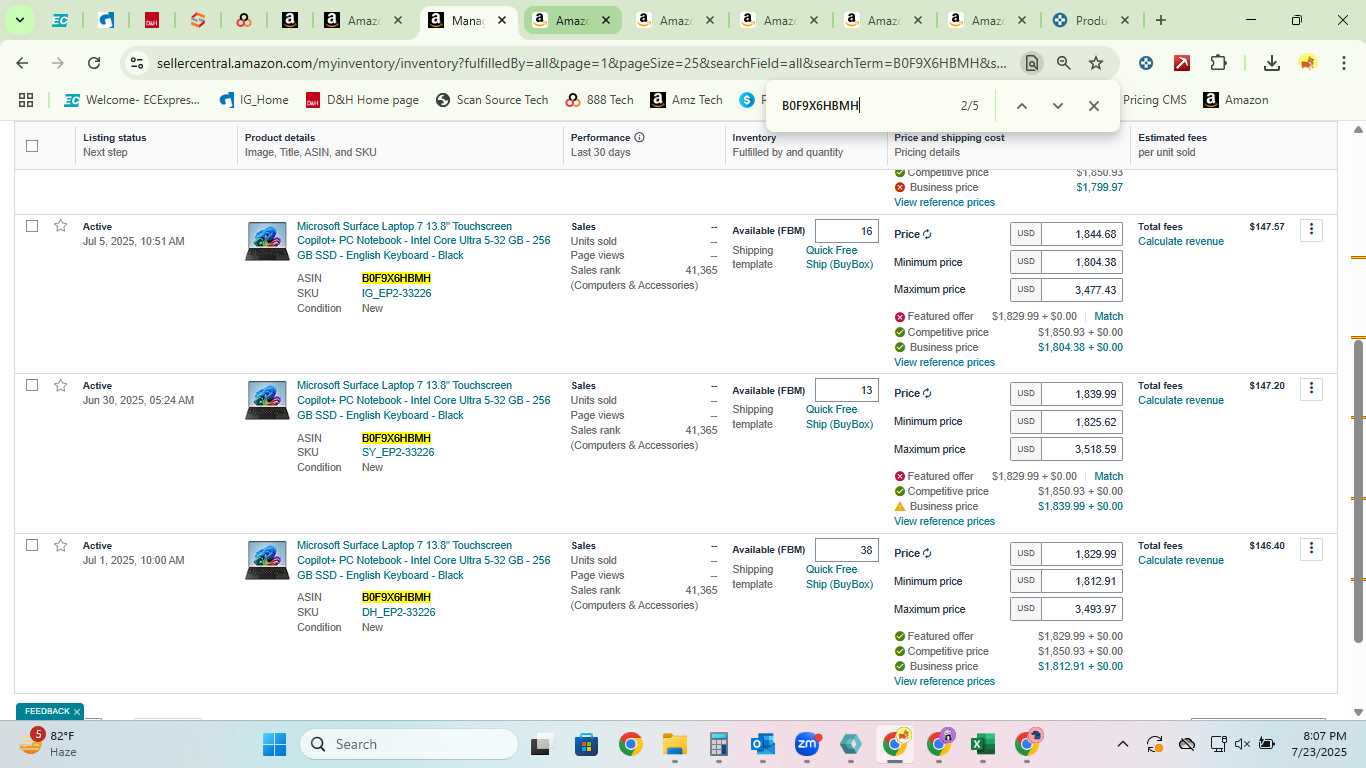Open Windows Start menu
The image size is (1366, 768).
coord(274,744)
